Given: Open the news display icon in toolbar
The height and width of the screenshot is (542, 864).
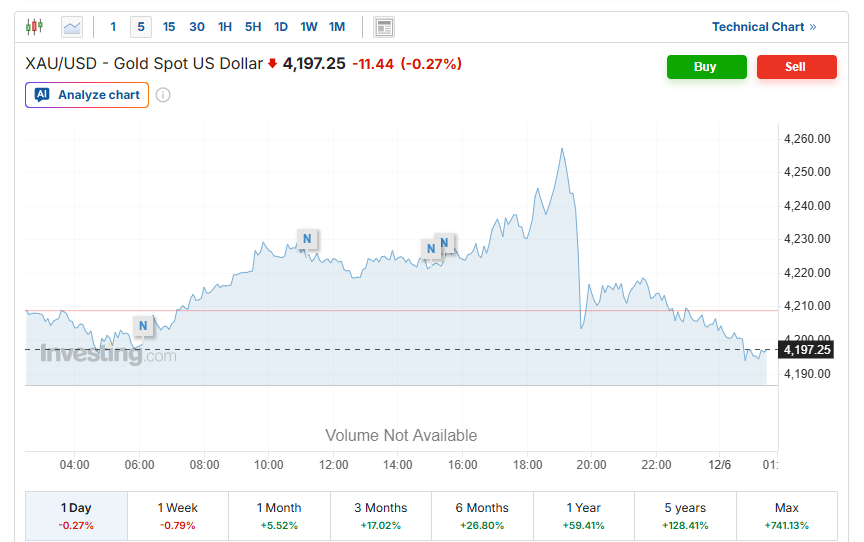Looking at the screenshot, I should pos(384,27).
